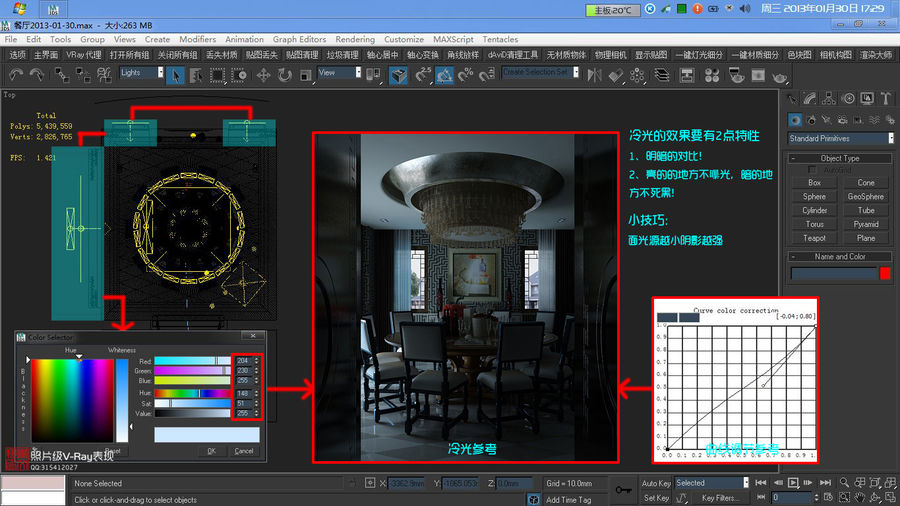Viewport: 900px width, 506px height.
Task: Choose the Select Object arrow tool
Action: [175, 75]
